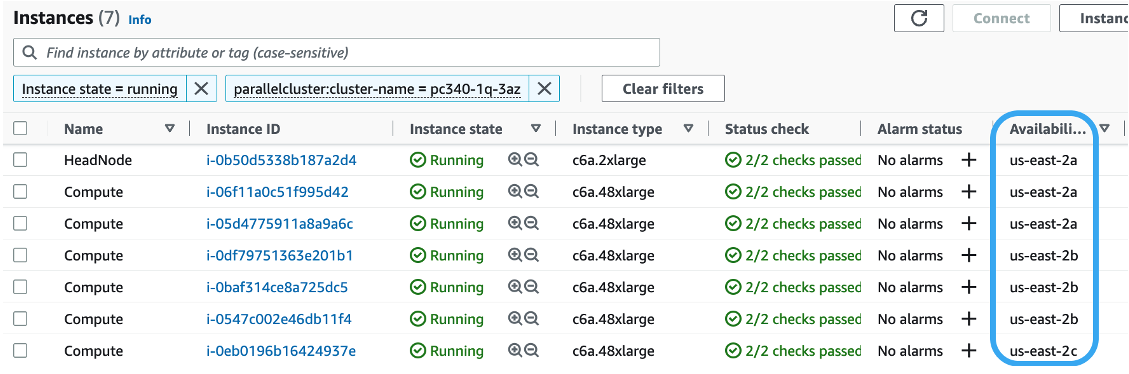Remove the parallelcluster:cluster-name filter
The image size is (1129, 374).
(x=545, y=89)
